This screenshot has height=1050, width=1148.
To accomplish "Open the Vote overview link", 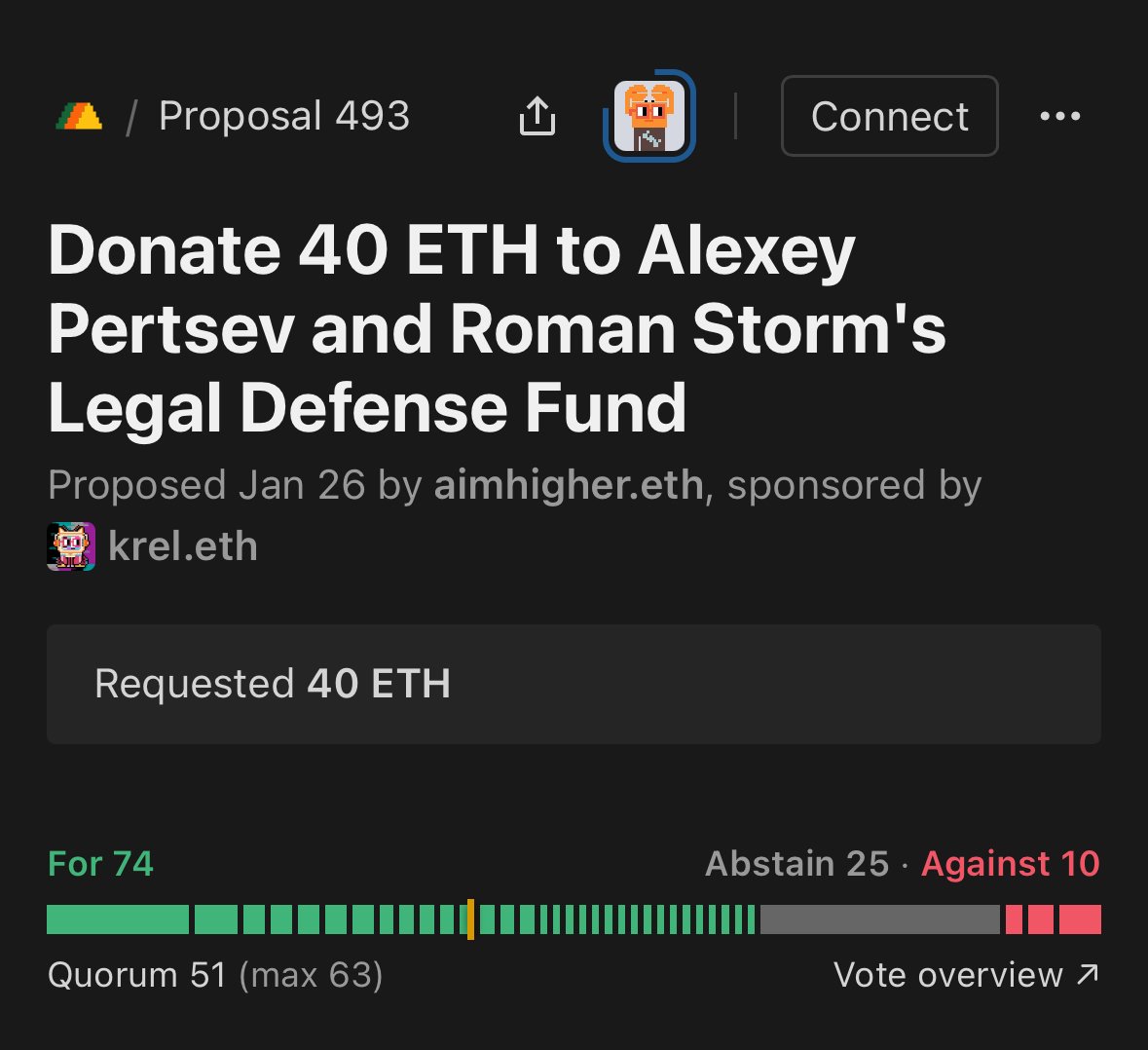I will coord(966,975).
